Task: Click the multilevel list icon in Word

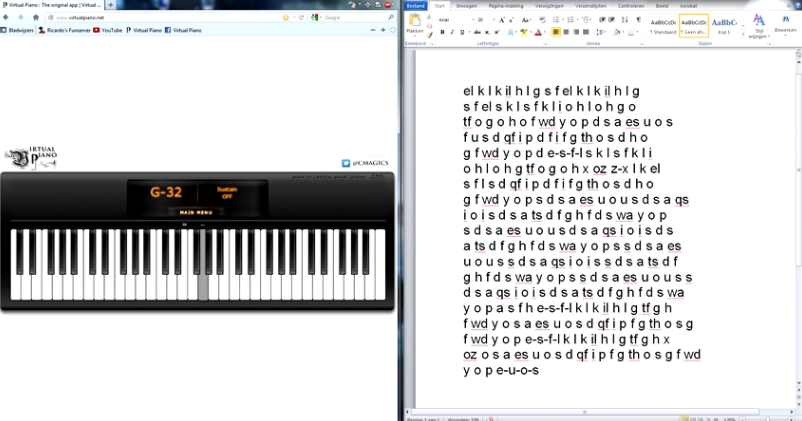Action: [586, 20]
